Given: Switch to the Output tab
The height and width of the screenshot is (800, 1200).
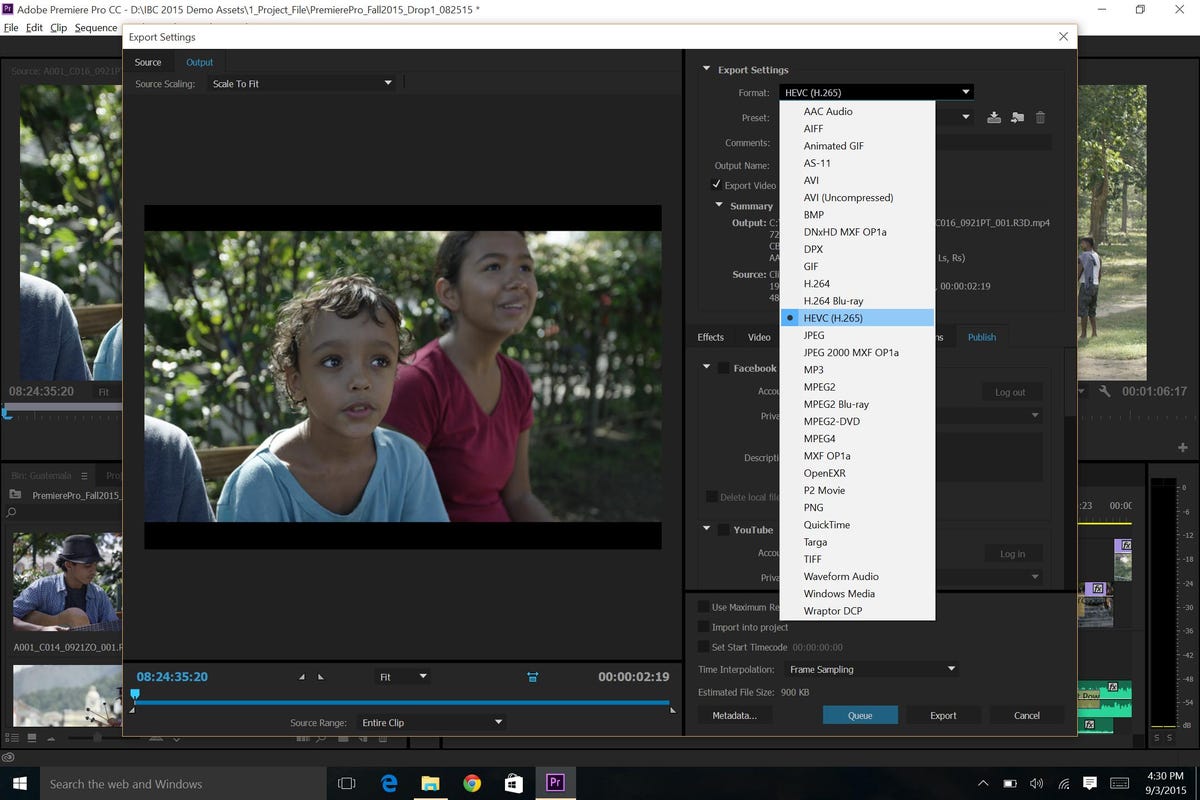Looking at the screenshot, I should [199, 62].
